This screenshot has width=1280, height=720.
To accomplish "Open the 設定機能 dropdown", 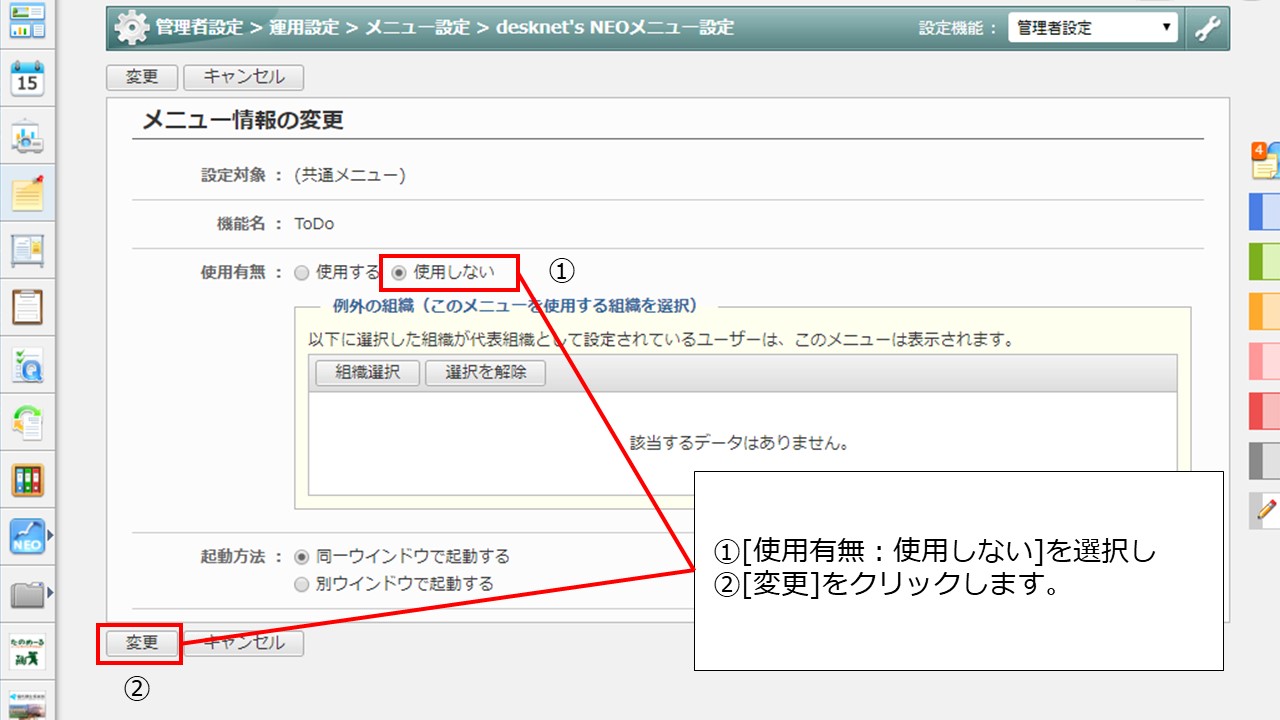I will (x=1093, y=28).
